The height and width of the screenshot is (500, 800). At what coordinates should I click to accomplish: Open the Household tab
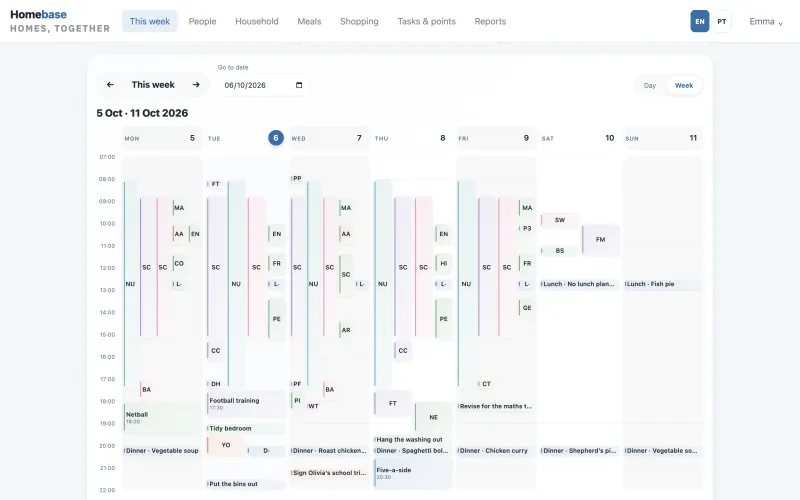257,21
